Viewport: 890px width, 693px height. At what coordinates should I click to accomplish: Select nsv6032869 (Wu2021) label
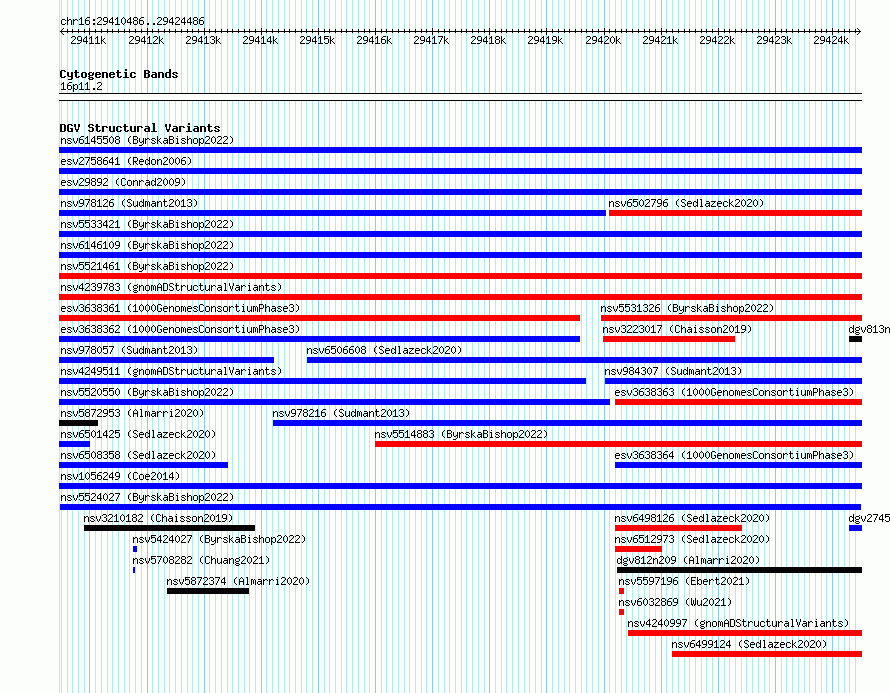pos(675,602)
